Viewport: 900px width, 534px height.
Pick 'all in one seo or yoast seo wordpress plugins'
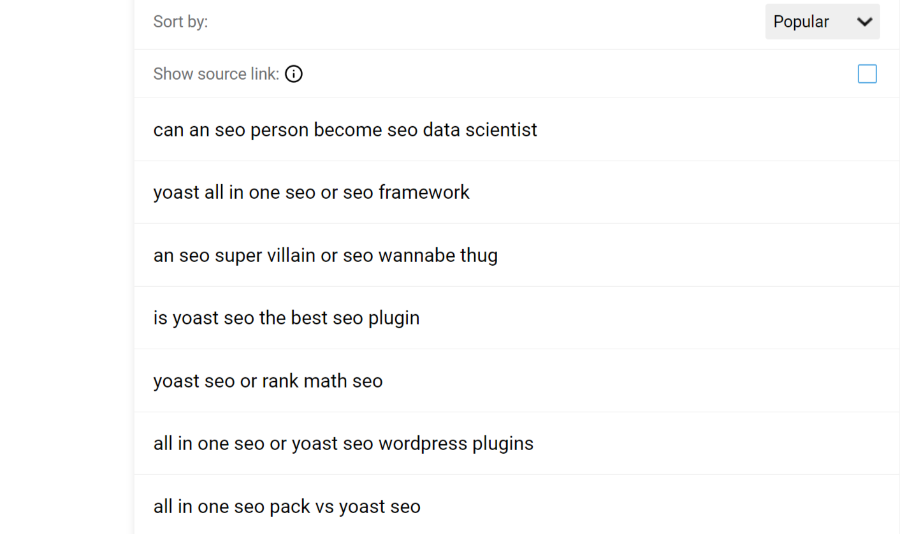pyautogui.click(x=343, y=443)
